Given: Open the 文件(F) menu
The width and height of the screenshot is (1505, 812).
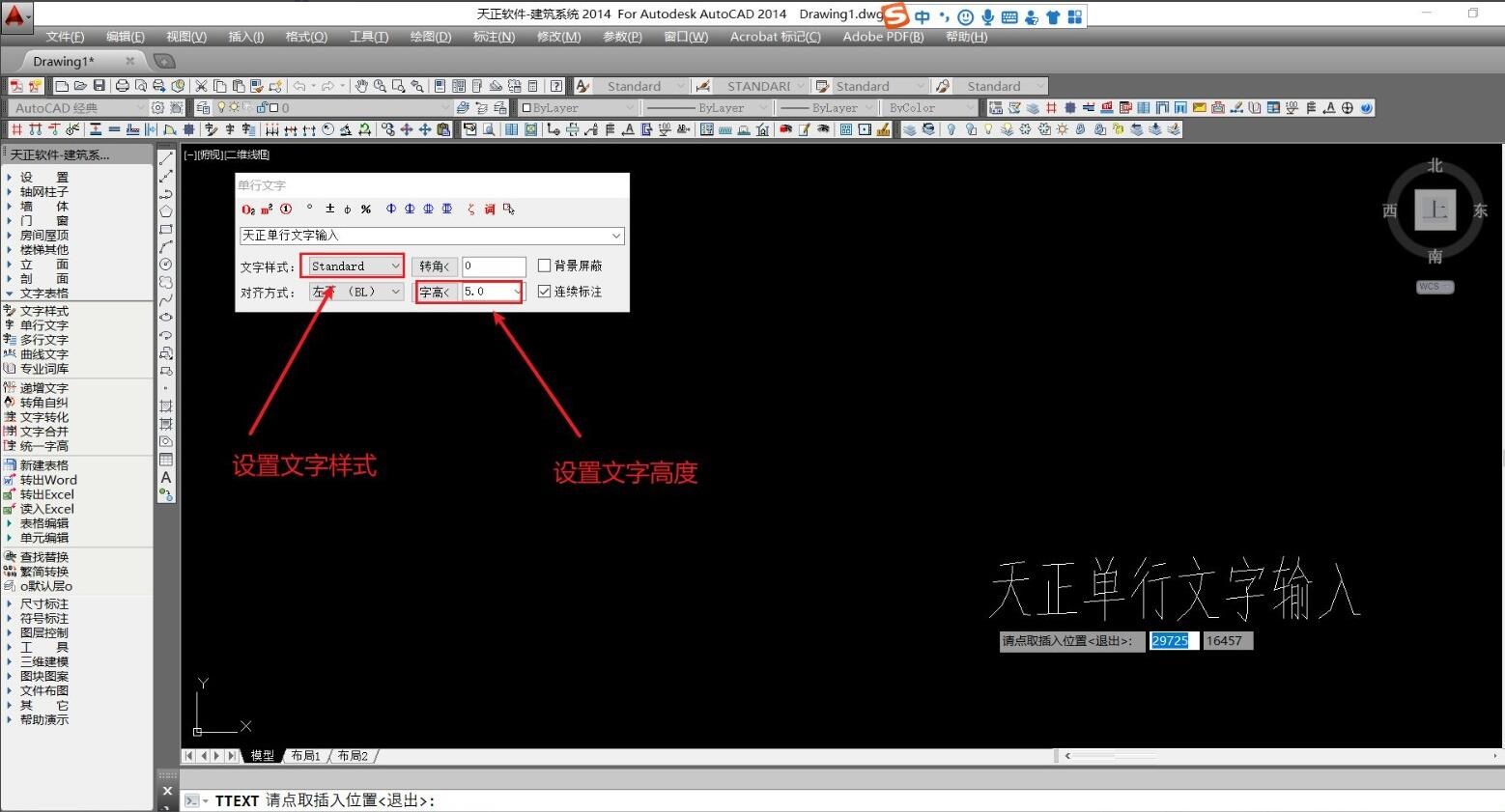Looking at the screenshot, I should click(x=65, y=37).
